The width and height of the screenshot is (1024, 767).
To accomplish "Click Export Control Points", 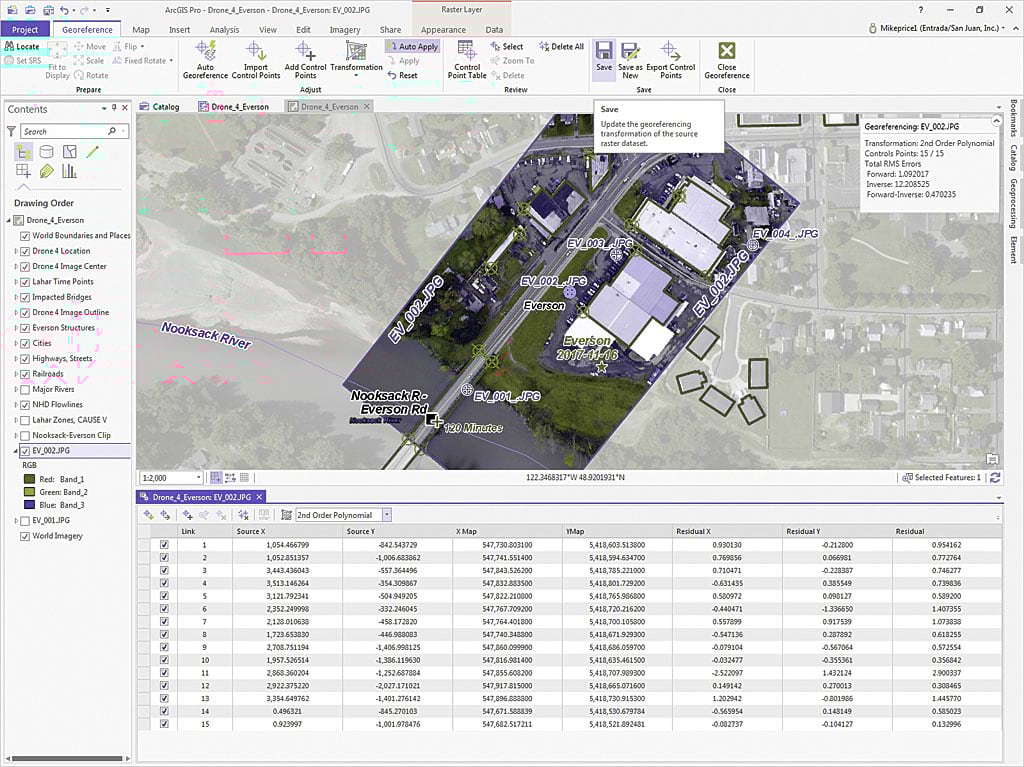I will coord(671,60).
